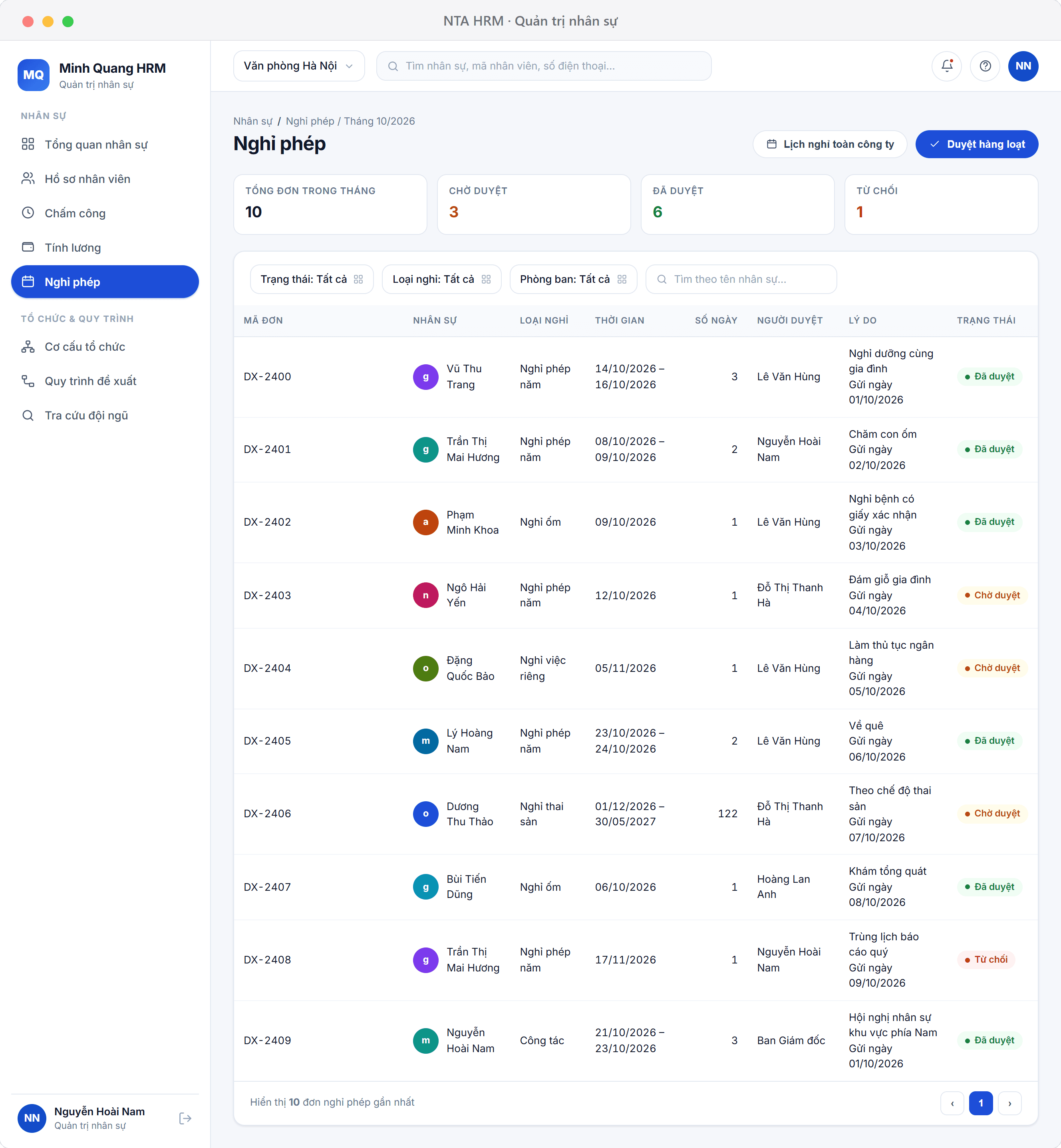Go to the next page of results
1061x1148 pixels.
(1009, 1103)
